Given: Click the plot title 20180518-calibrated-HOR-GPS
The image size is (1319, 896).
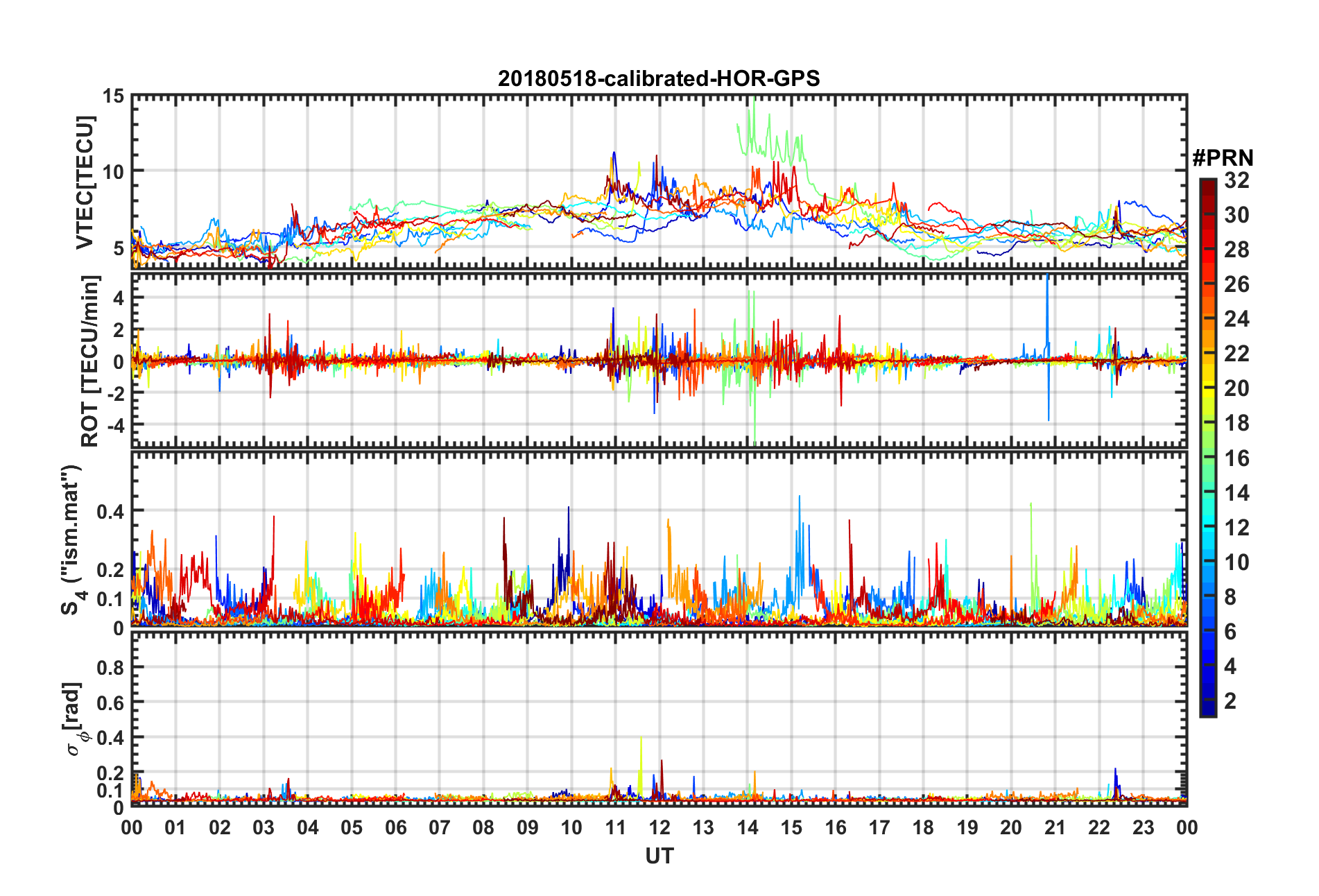Looking at the screenshot, I should click(x=659, y=78).
